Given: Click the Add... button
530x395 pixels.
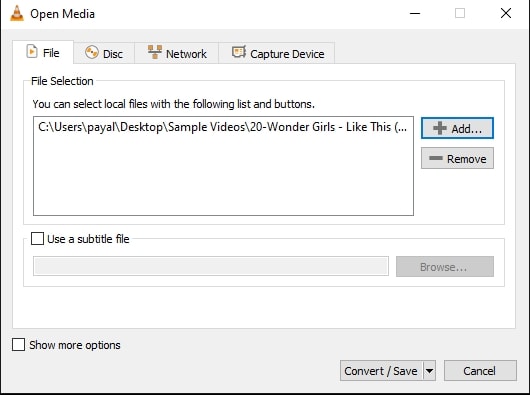Looking at the screenshot, I should click(x=457, y=128).
